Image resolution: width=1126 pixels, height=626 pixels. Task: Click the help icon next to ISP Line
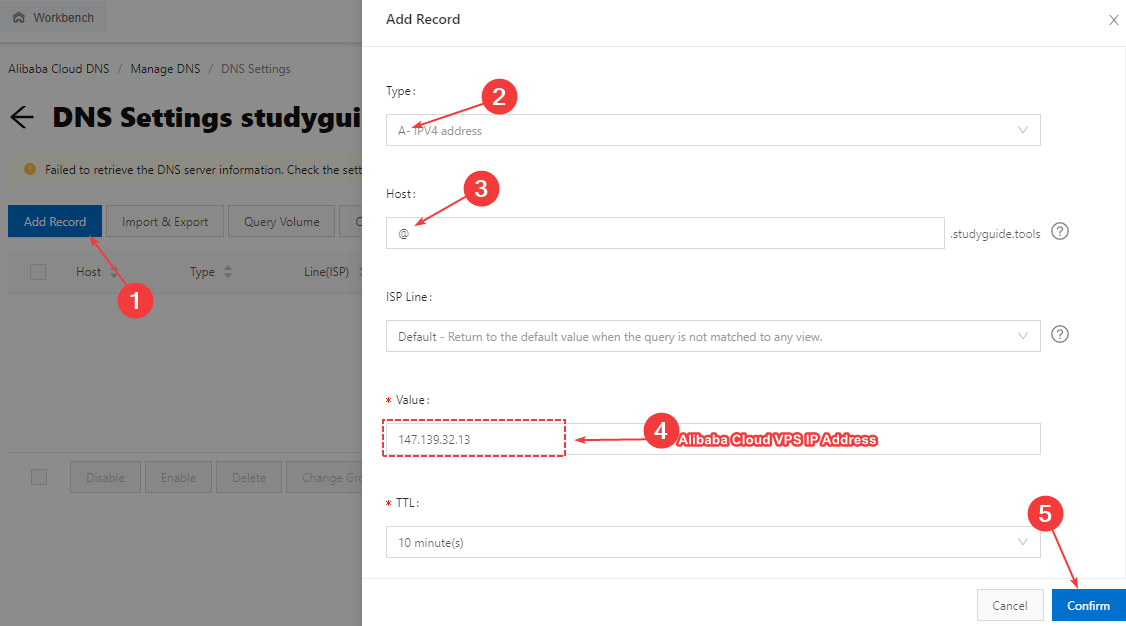click(1061, 335)
